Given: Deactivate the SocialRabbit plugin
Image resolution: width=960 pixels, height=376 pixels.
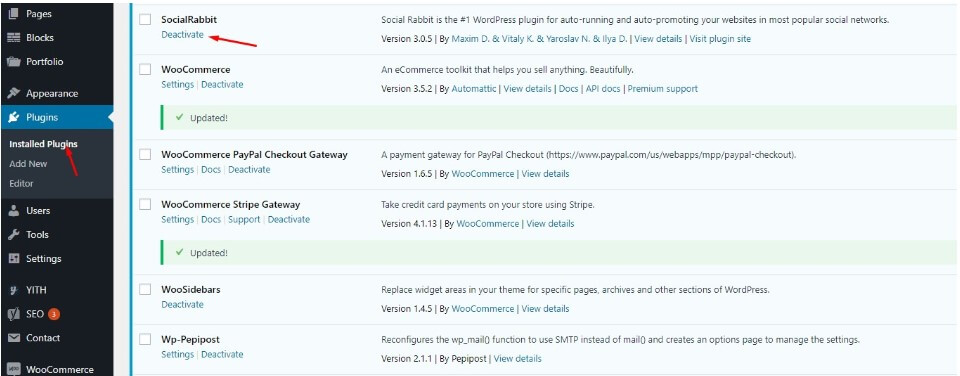Looking at the screenshot, I should coord(182,35).
